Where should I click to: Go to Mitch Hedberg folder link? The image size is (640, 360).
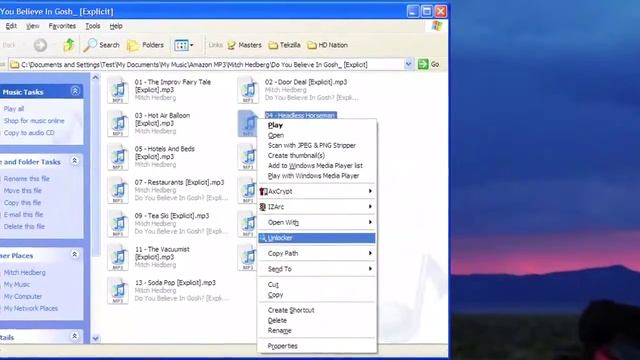(x=24, y=272)
